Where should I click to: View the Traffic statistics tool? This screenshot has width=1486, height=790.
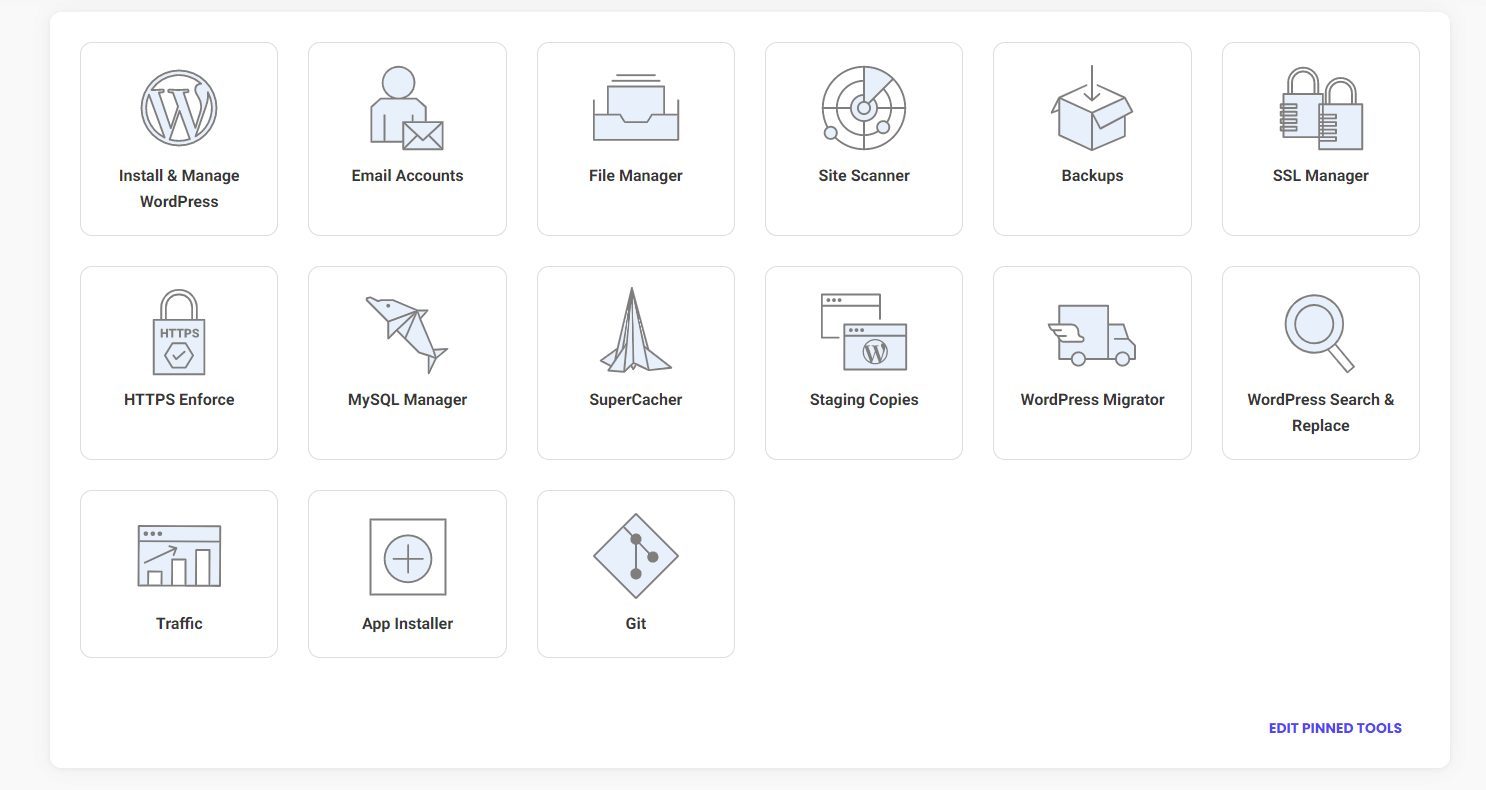(x=178, y=572)
